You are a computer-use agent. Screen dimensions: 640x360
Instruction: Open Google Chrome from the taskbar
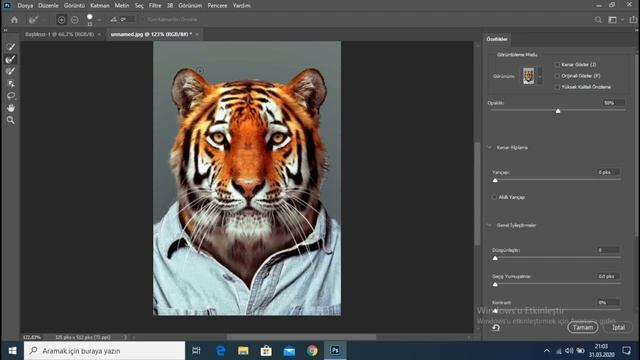pos(312,351)
